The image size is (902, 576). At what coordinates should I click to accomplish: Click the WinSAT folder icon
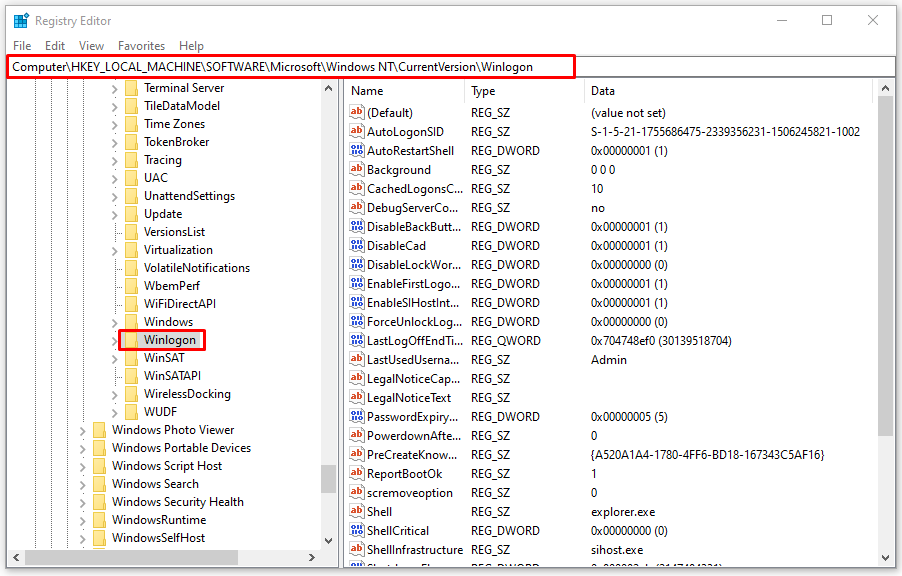point(132,358)
